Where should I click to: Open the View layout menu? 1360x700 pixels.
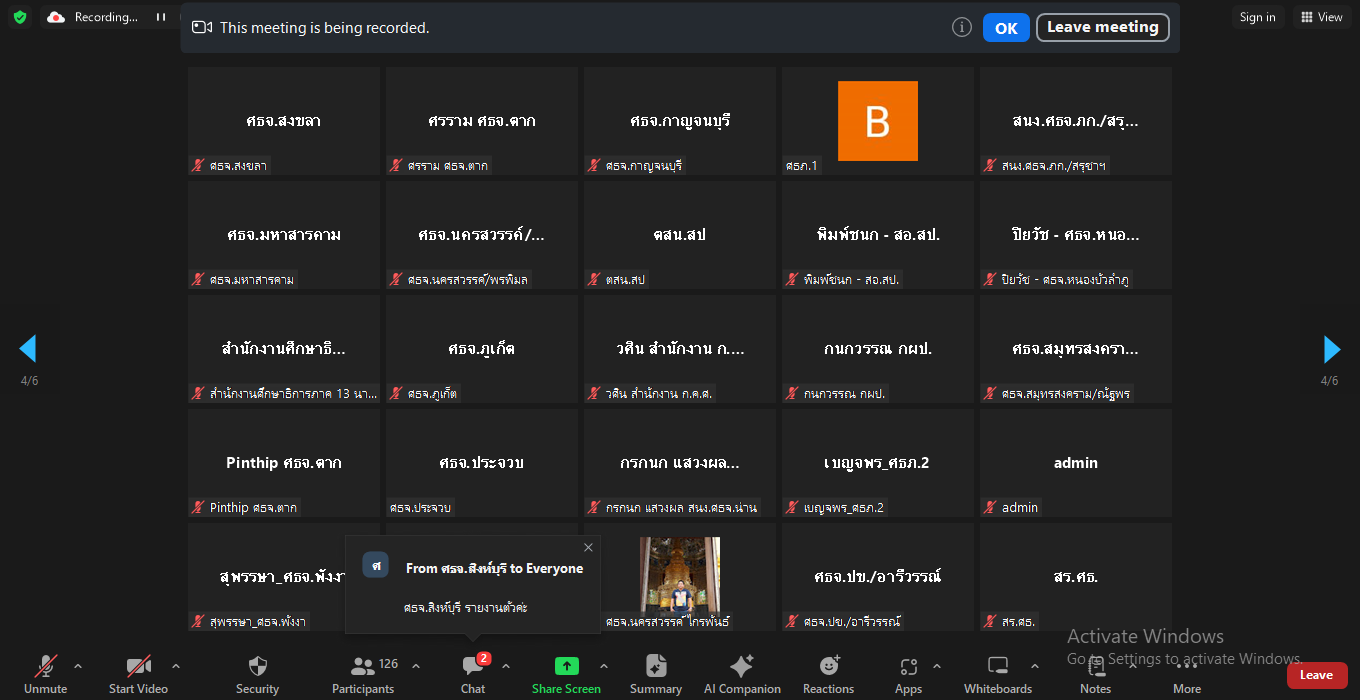point(1321,17)
